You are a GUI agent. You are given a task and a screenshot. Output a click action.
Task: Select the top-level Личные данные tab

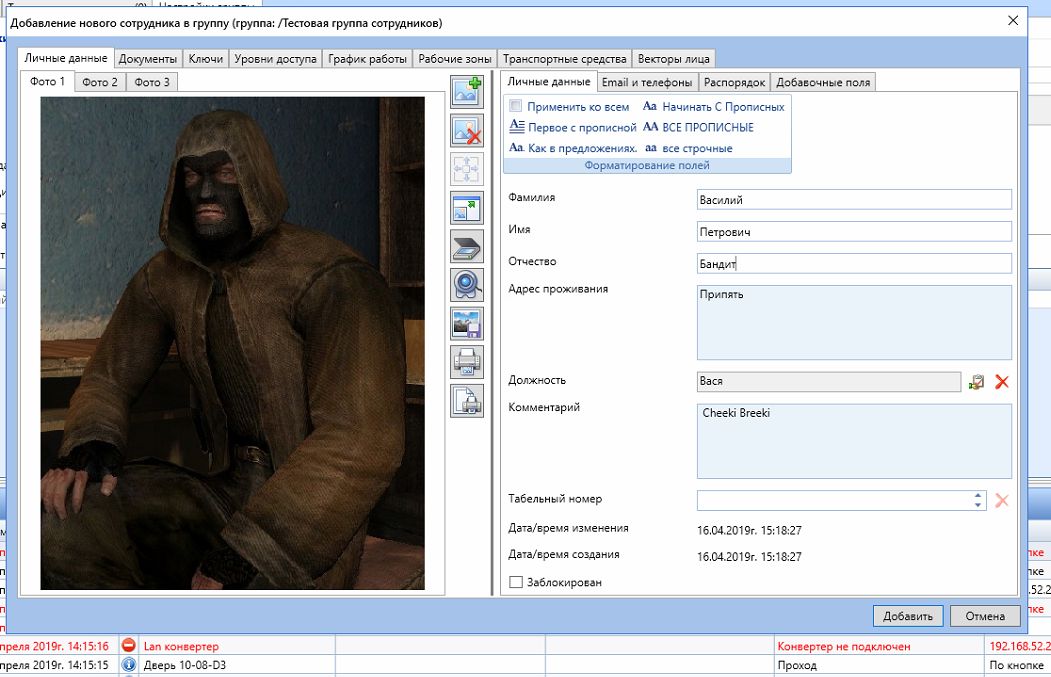pos(66,58)
